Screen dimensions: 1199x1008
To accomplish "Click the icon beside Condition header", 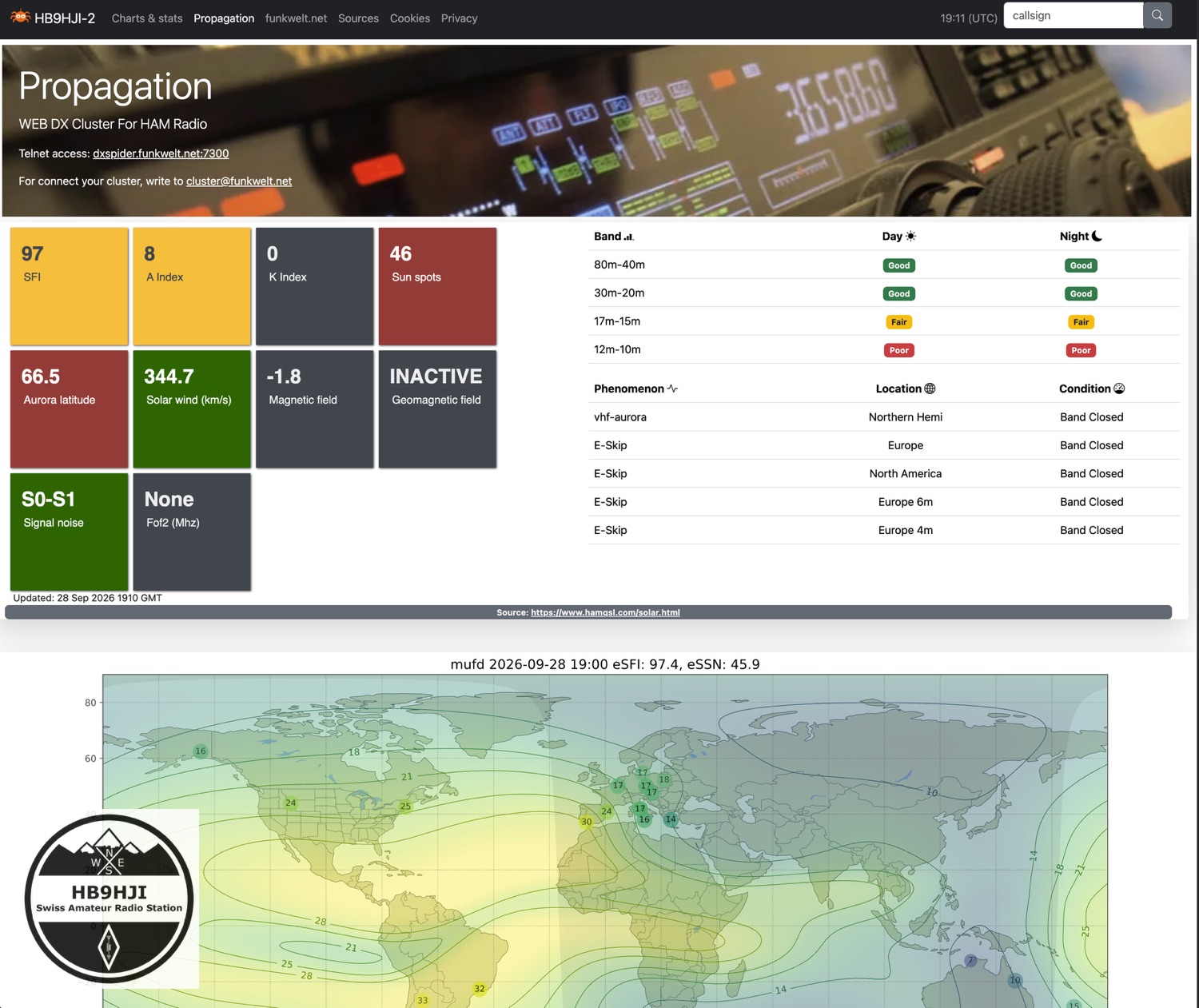I will click(x=1119, y=388).
